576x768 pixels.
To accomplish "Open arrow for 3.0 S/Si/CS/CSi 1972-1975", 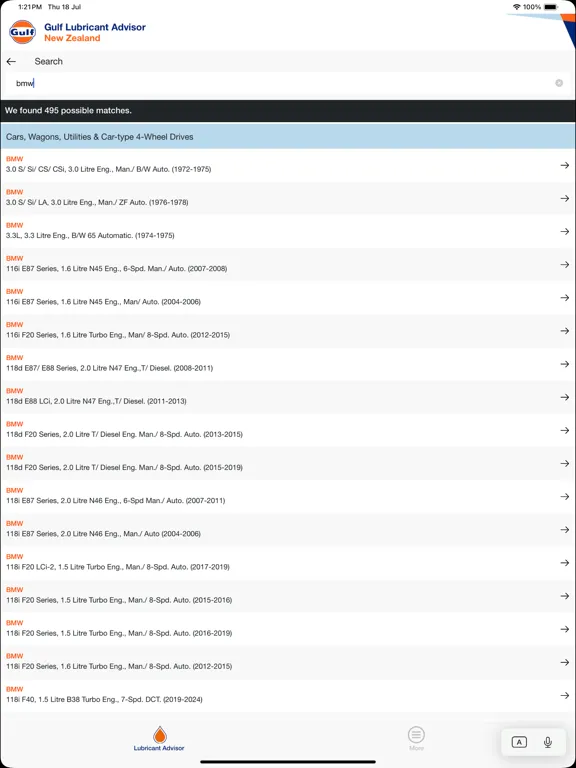I will (565, 166).
